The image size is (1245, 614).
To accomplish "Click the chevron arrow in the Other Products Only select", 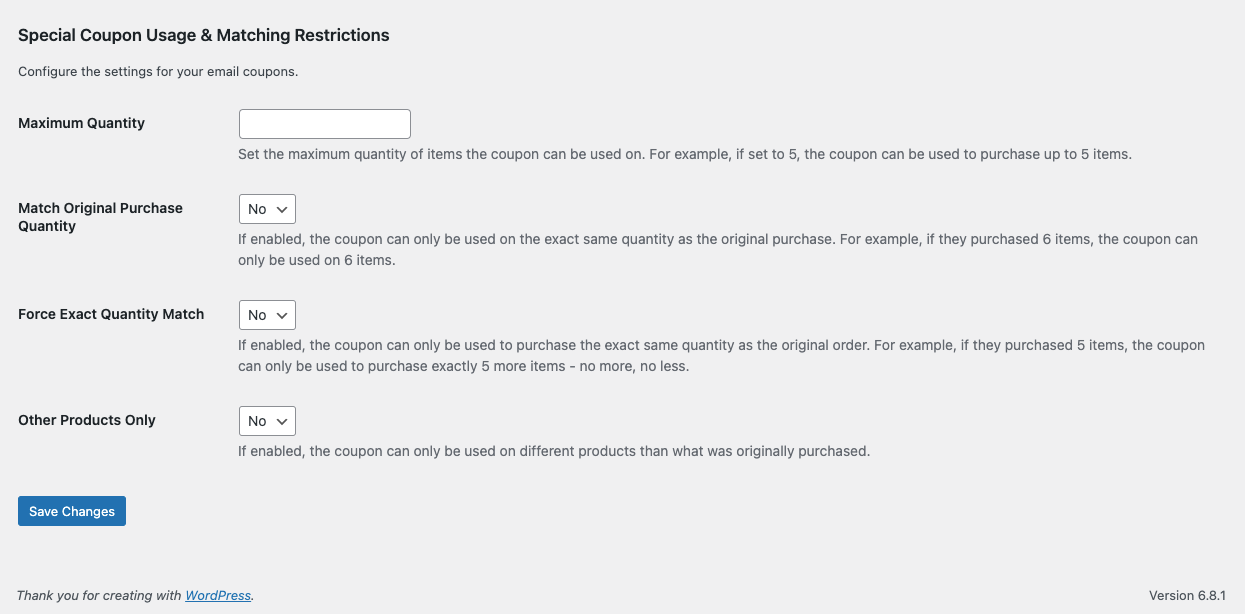I will pyautogui.click(x=282, y=421).
